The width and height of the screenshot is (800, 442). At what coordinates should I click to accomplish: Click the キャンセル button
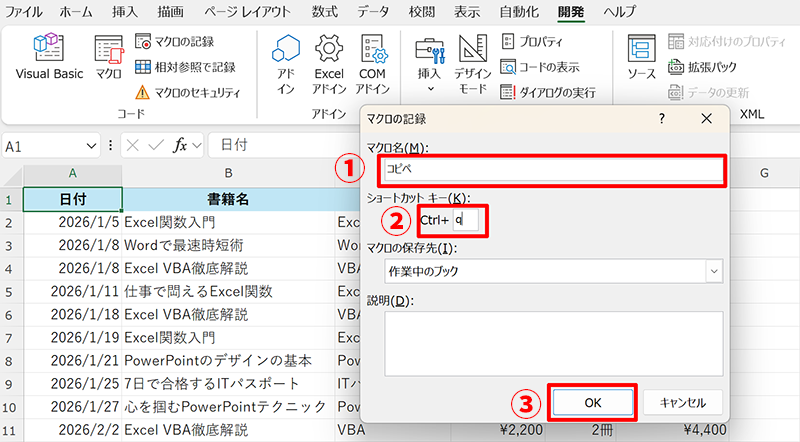point(682,402)
